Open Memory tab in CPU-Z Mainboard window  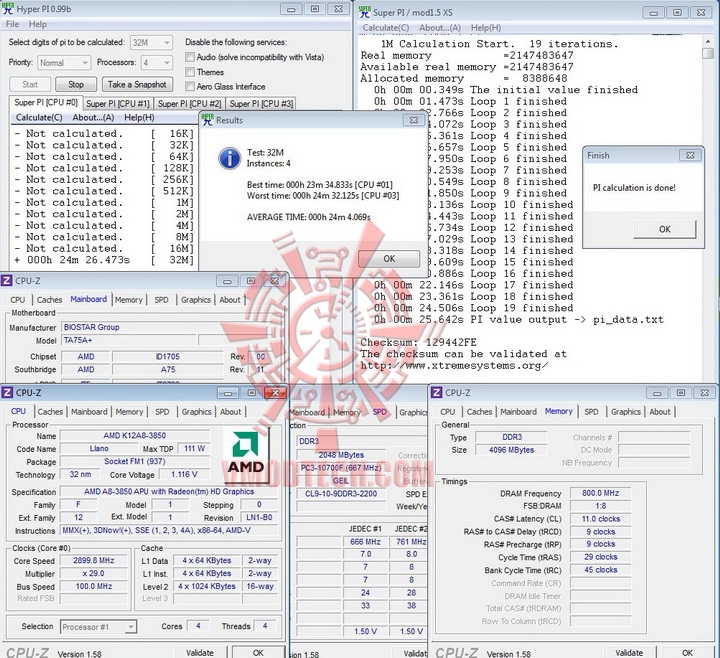[129, 300]
